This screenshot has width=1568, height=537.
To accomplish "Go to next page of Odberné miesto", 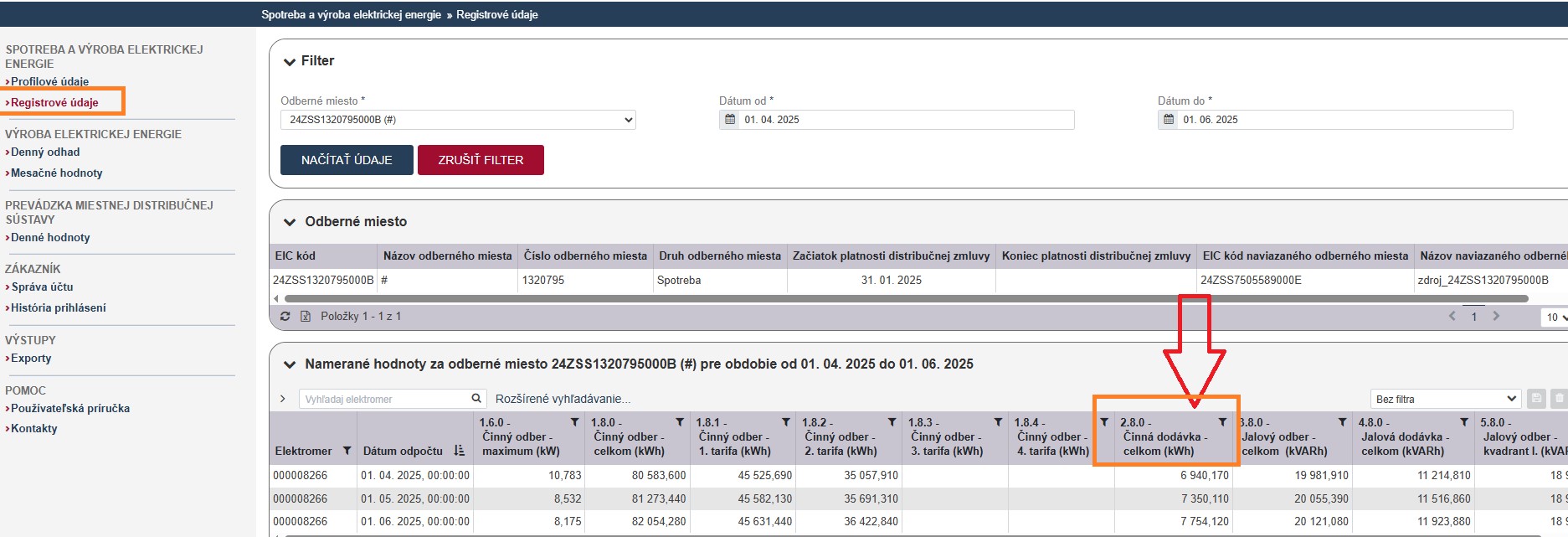I will 1496,317.
